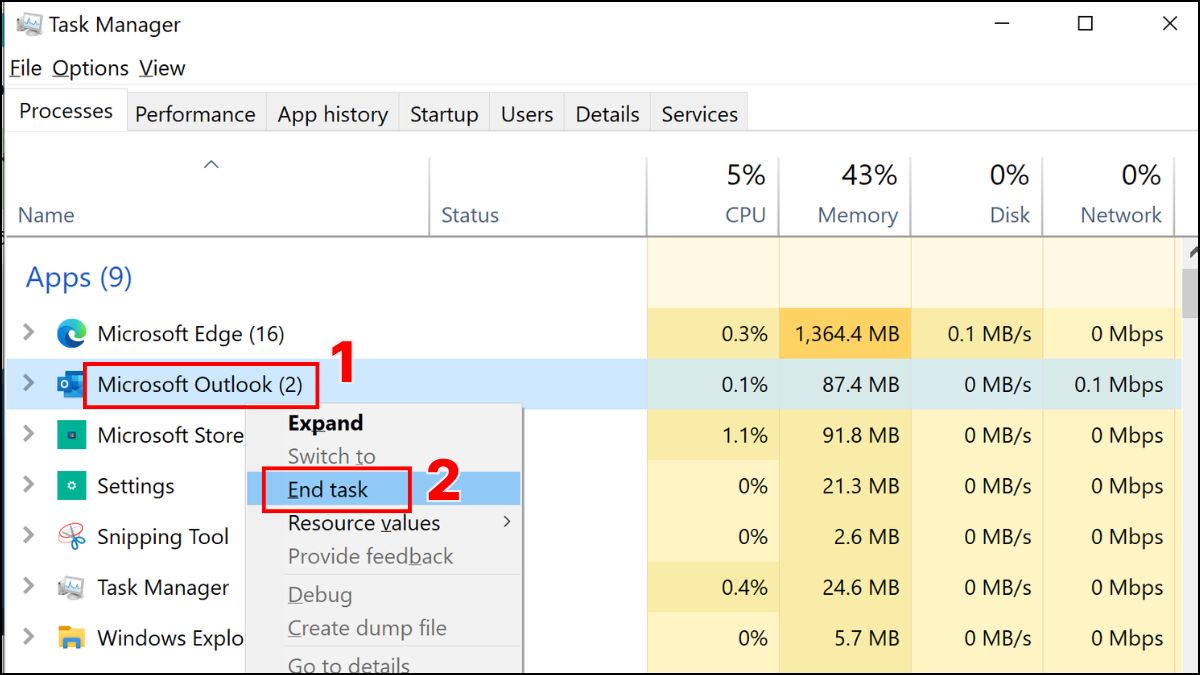Sort processes by Memory column

point(857,214)
